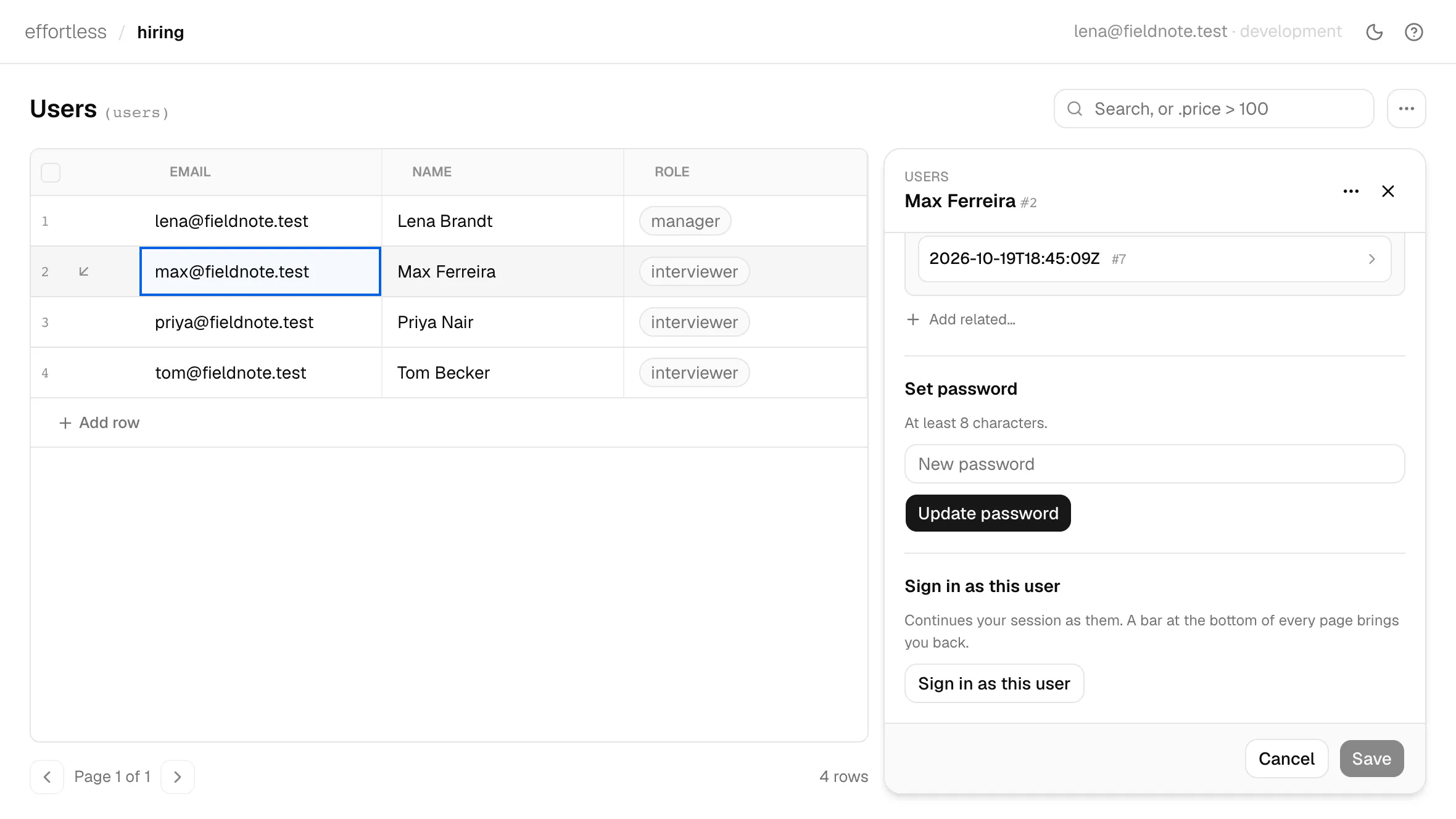Image resolution: width=1456 pixels, height=819 pixels.
Task: Focus the search box
Action: click(x=1214, y=109)
